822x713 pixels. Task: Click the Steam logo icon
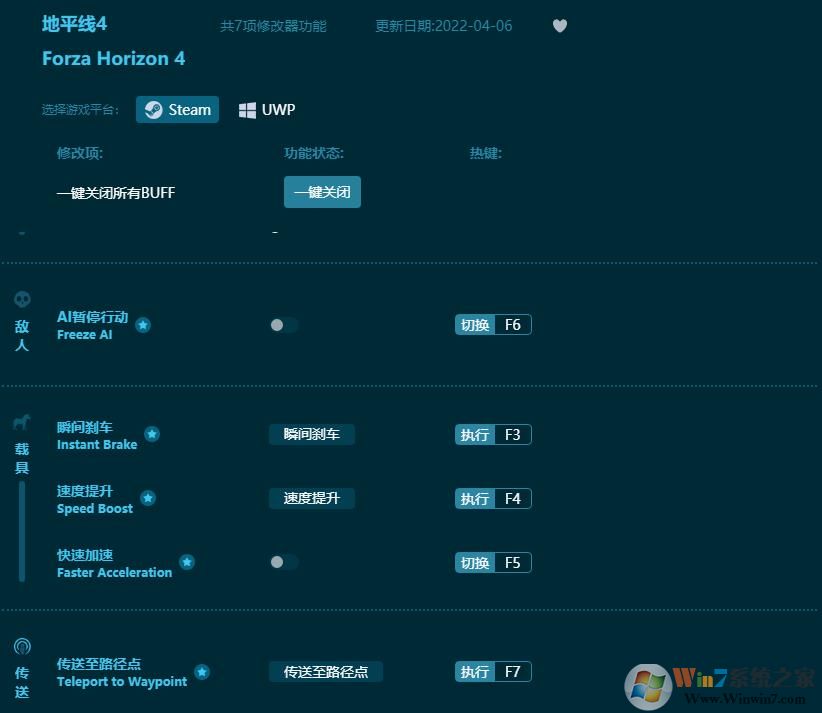tap(153, 110)
